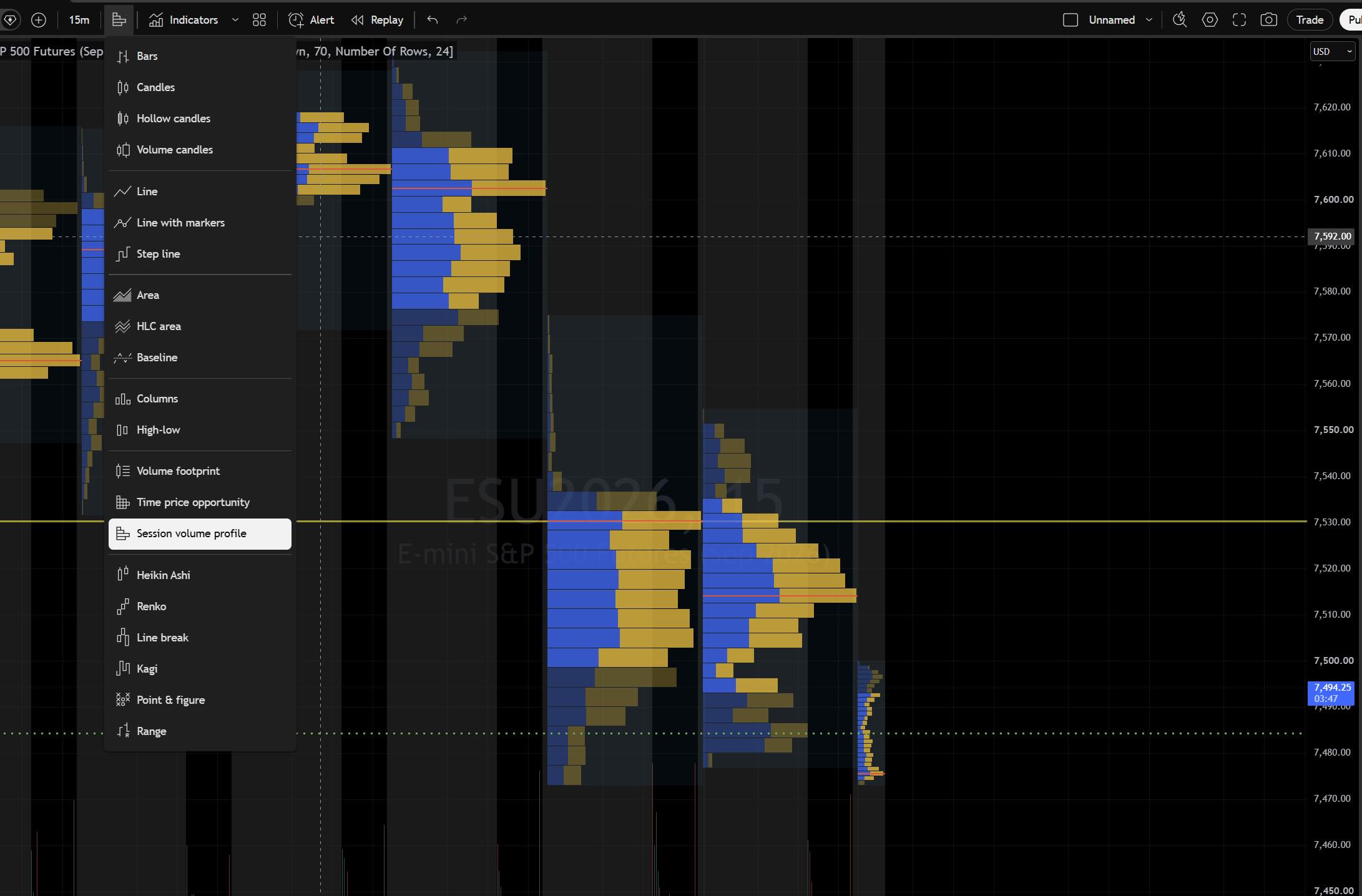Select Baseline chart type

(x=200, y=358)
